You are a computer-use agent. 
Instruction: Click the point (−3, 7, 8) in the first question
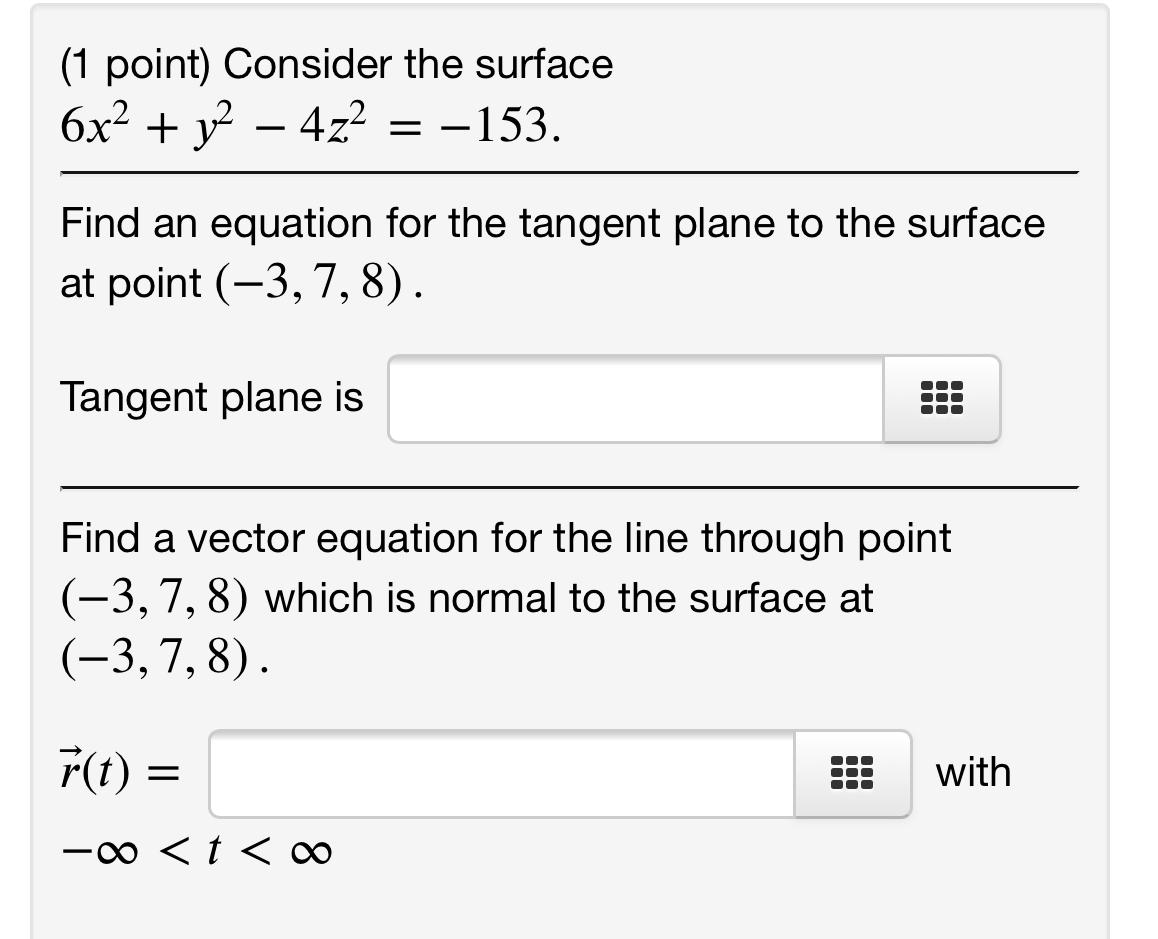coord(310,283)
